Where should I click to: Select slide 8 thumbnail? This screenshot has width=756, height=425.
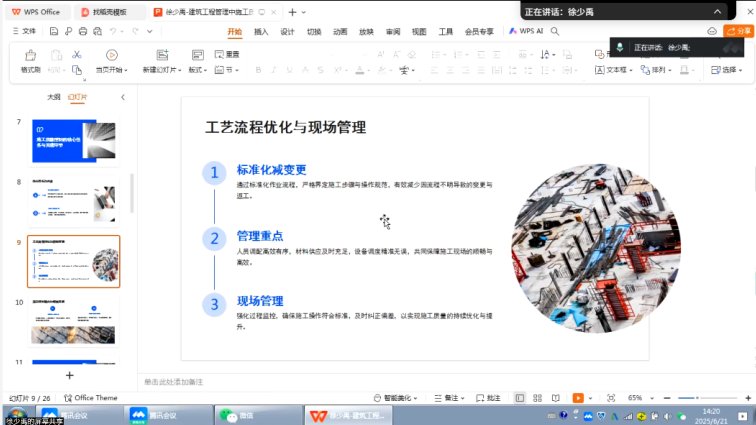click(74, 201)
